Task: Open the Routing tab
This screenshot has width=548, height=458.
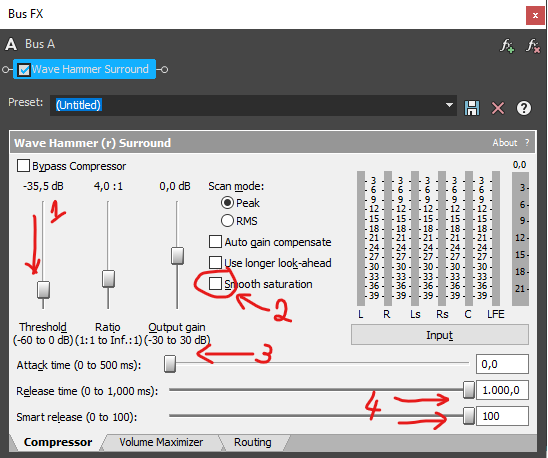Action: pyautogui.click(x=253, y=442)
